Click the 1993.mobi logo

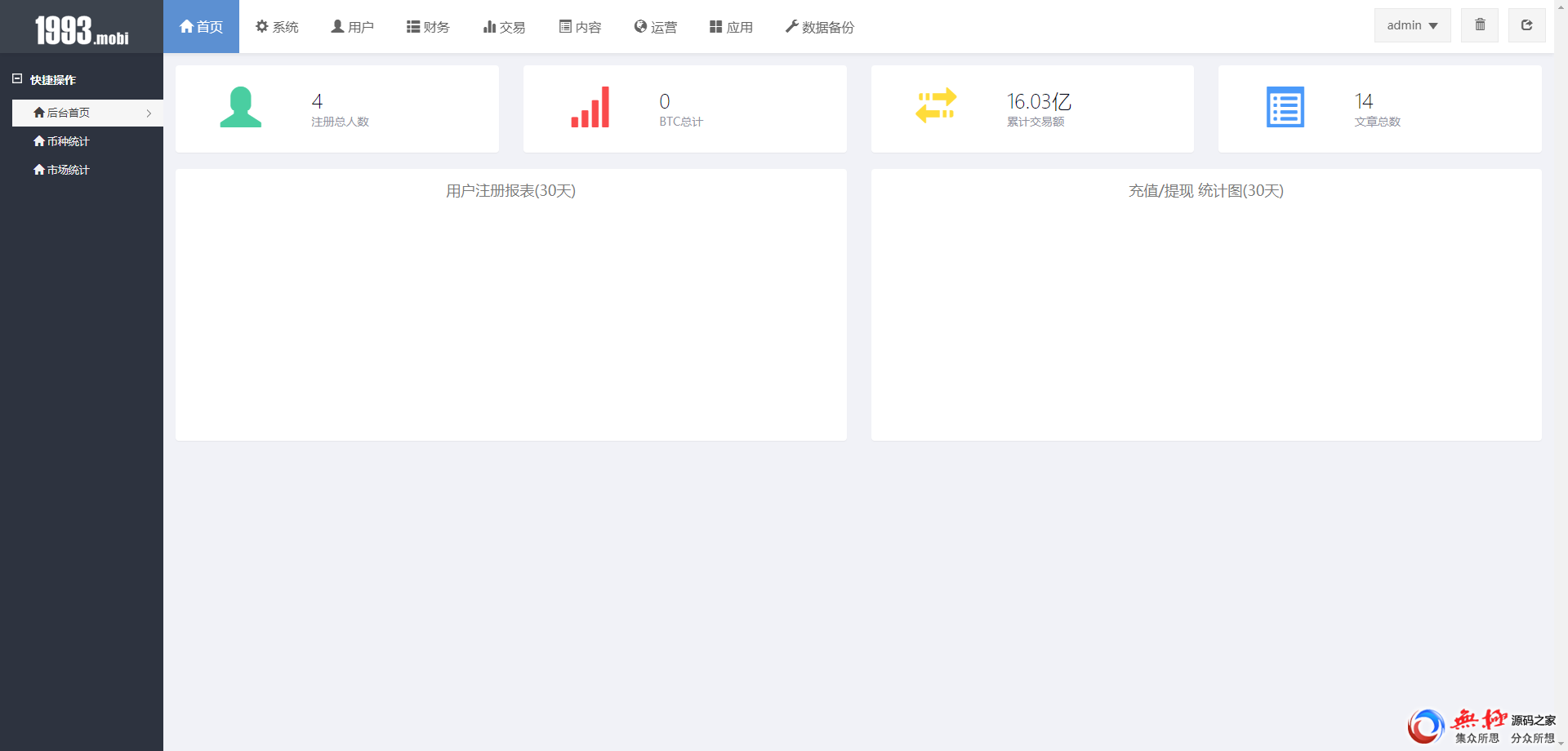pos(82,29)
